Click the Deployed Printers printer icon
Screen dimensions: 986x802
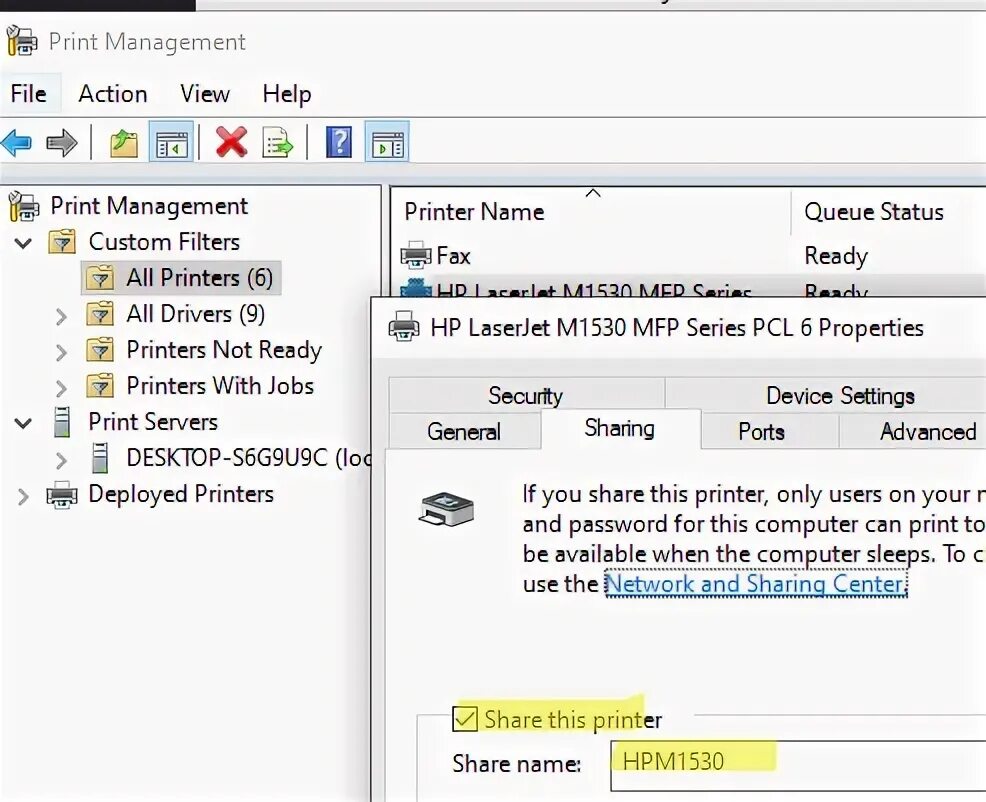click(x=62, y=495)
